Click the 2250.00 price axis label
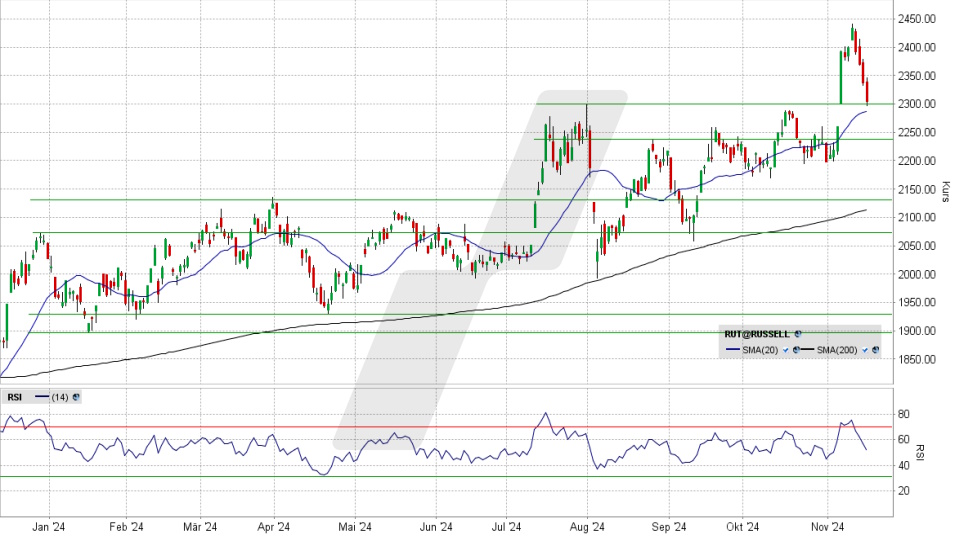Screen dimensions: 960x540 pyautogui.click(x=917, y=132)
